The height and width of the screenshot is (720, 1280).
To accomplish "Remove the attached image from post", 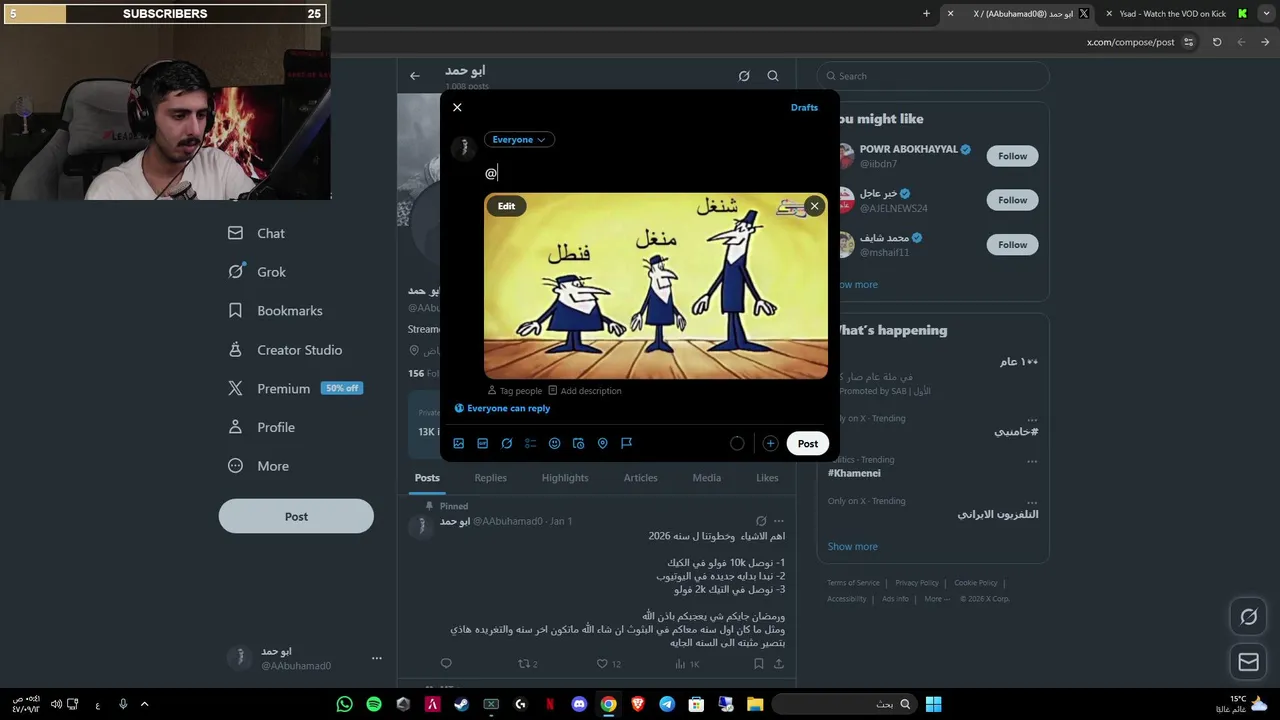I will 814,206.
